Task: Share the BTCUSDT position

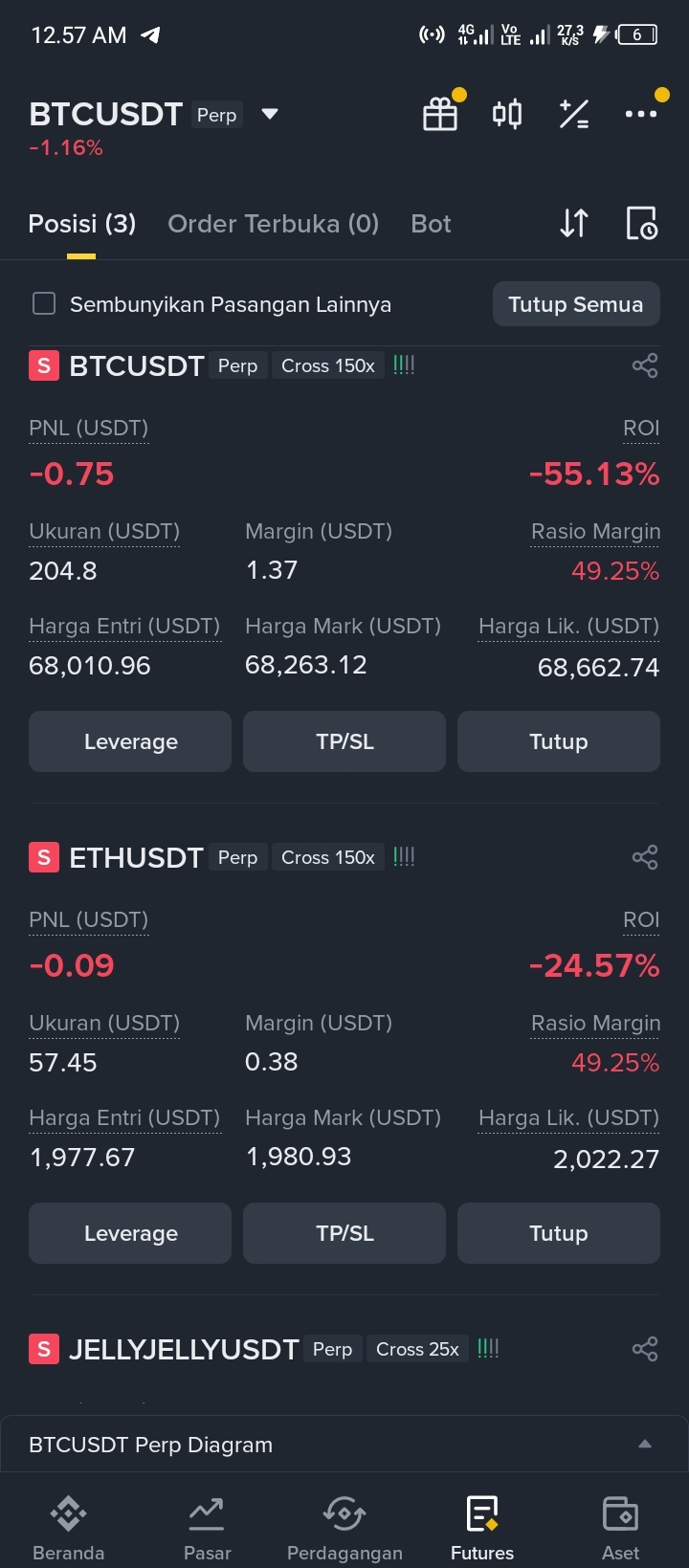Action: click(645, 365)
